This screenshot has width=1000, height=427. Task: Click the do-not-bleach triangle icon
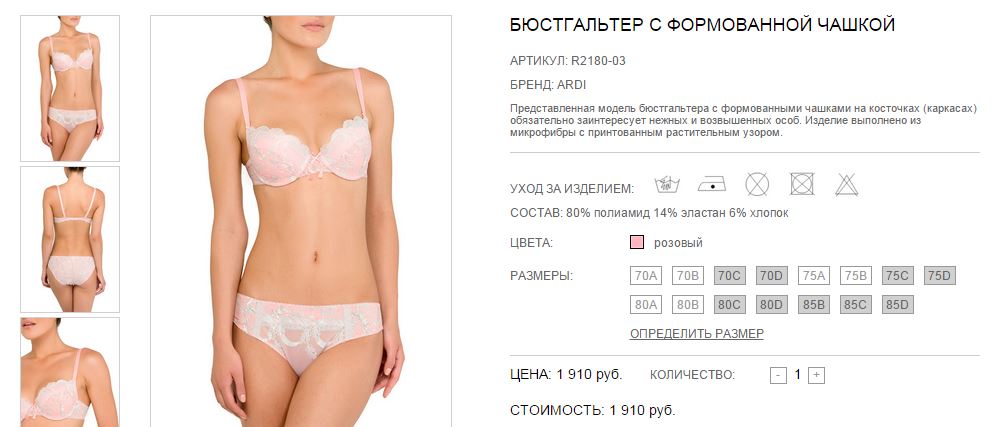[846, 185]
